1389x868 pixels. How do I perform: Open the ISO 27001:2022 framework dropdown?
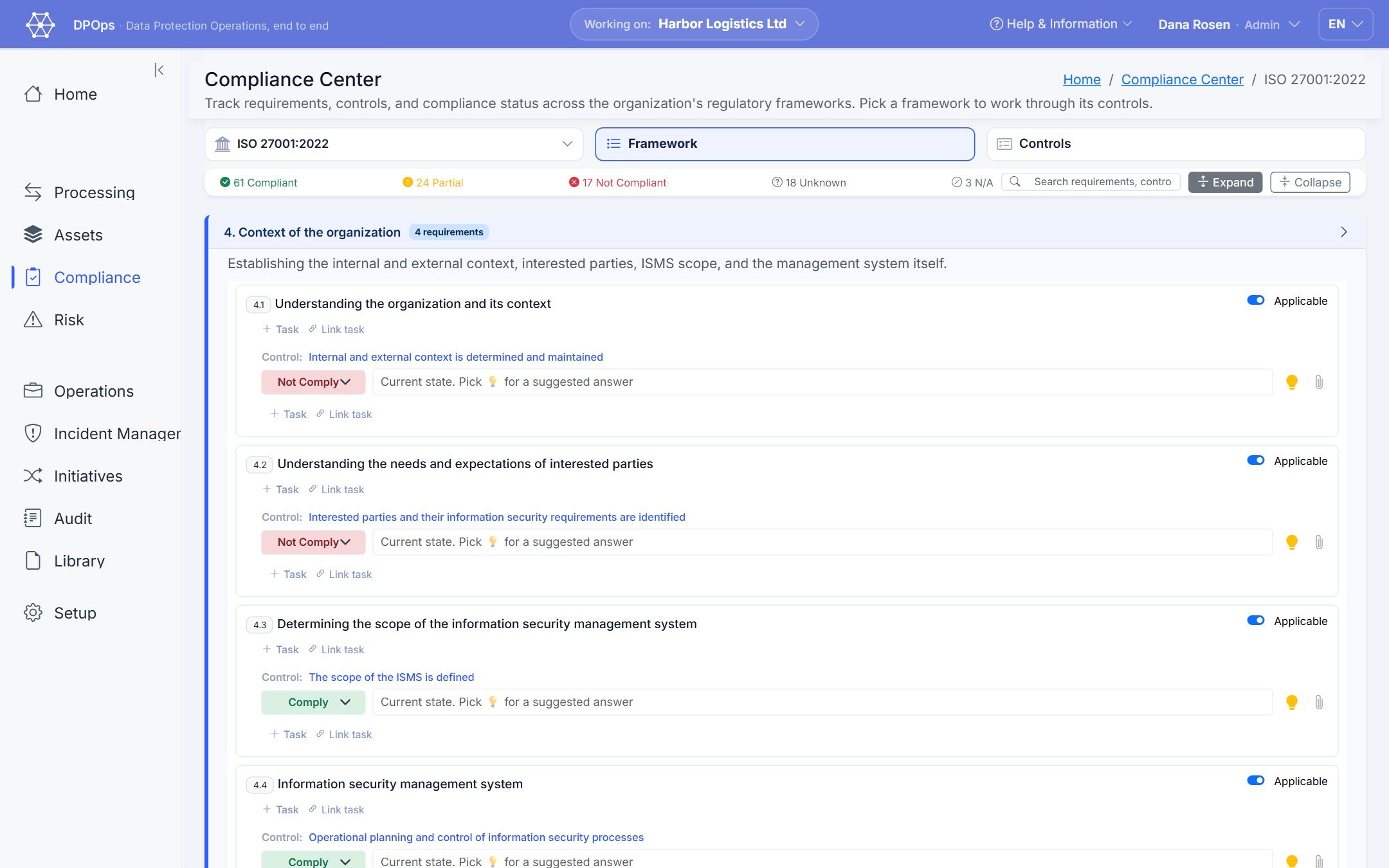pos(394,144)
